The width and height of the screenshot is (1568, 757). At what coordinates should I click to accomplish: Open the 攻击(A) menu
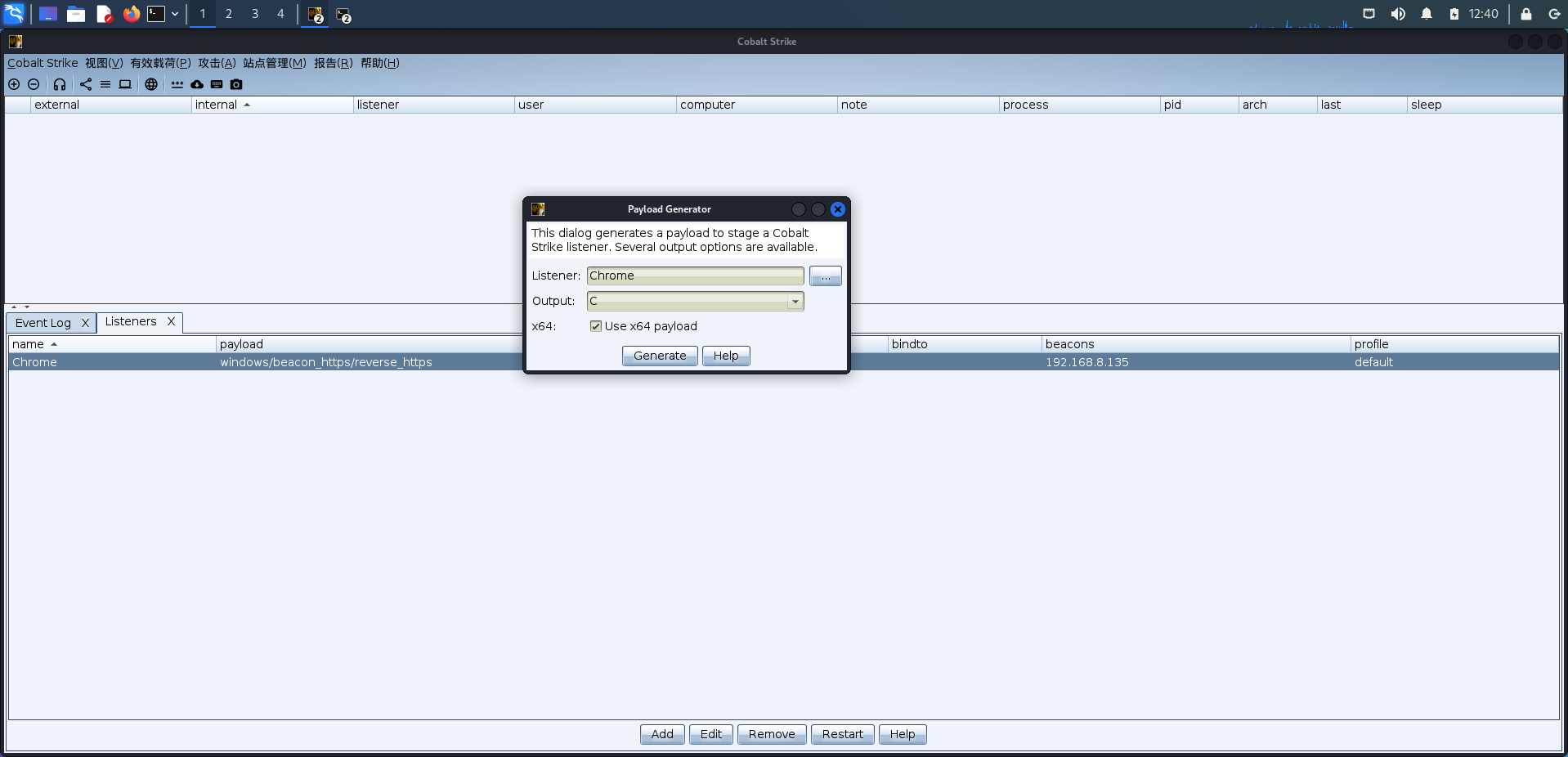pyautogui.click(x=217, y=63)
